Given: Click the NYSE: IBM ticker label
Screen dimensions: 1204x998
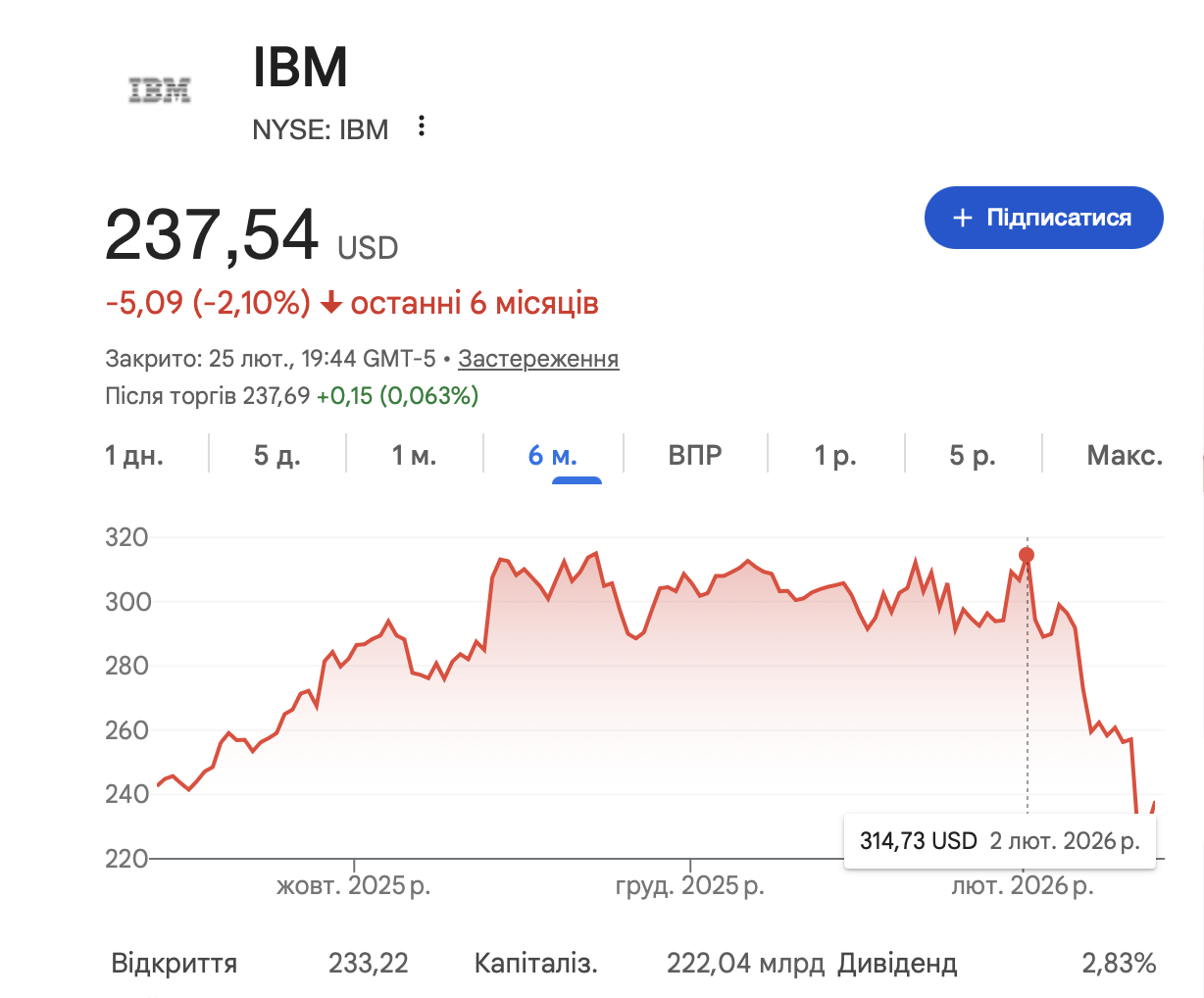Looking at the screenshot, I should click(321, 129).
